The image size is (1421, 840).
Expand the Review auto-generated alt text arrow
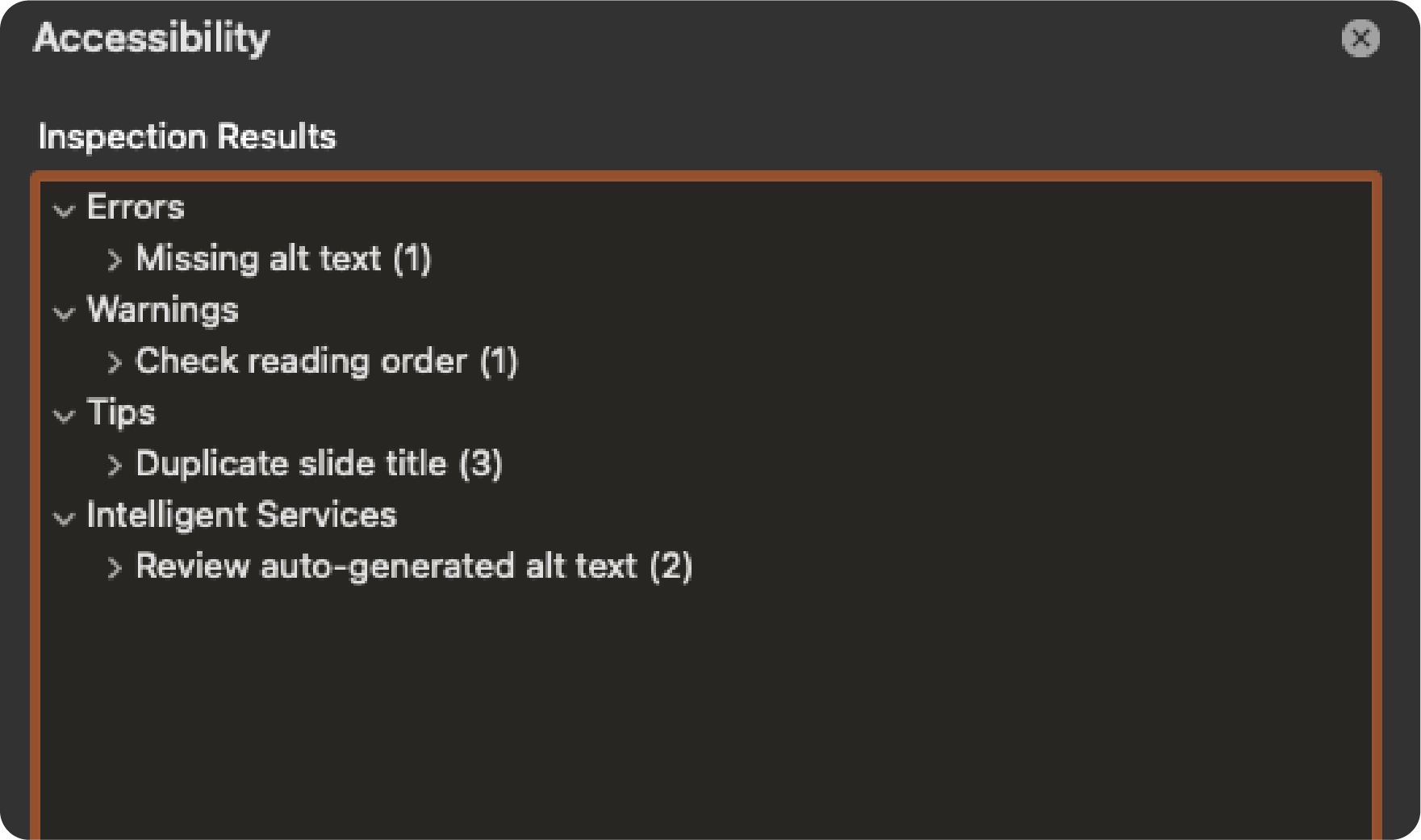pyautogui.click(x=115, y=567)
